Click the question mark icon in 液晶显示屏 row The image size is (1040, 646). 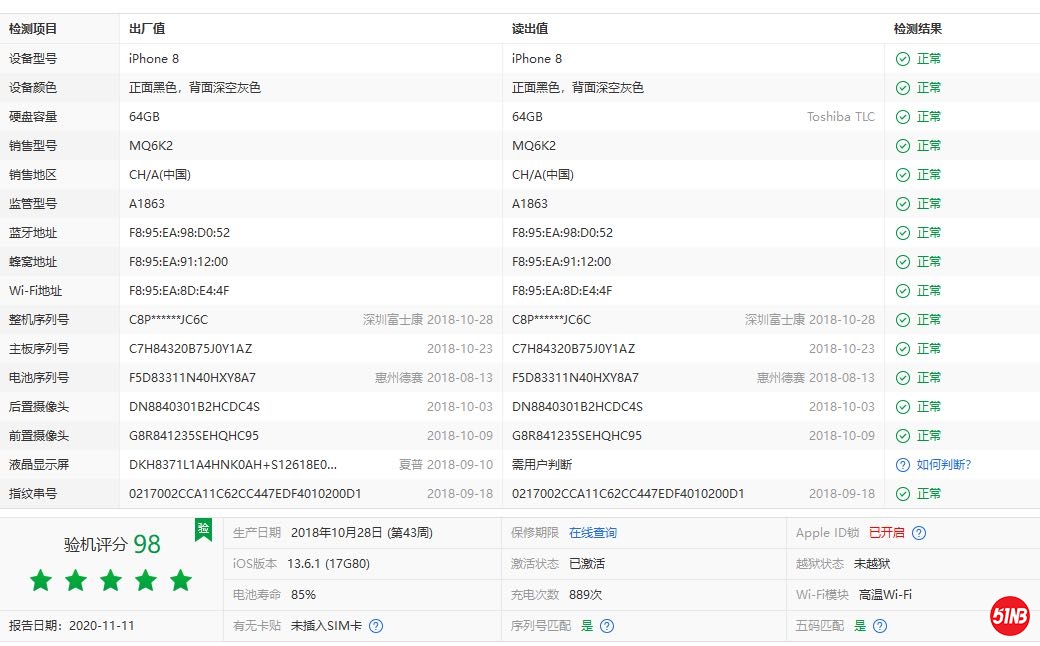click(x=903, y=465)
